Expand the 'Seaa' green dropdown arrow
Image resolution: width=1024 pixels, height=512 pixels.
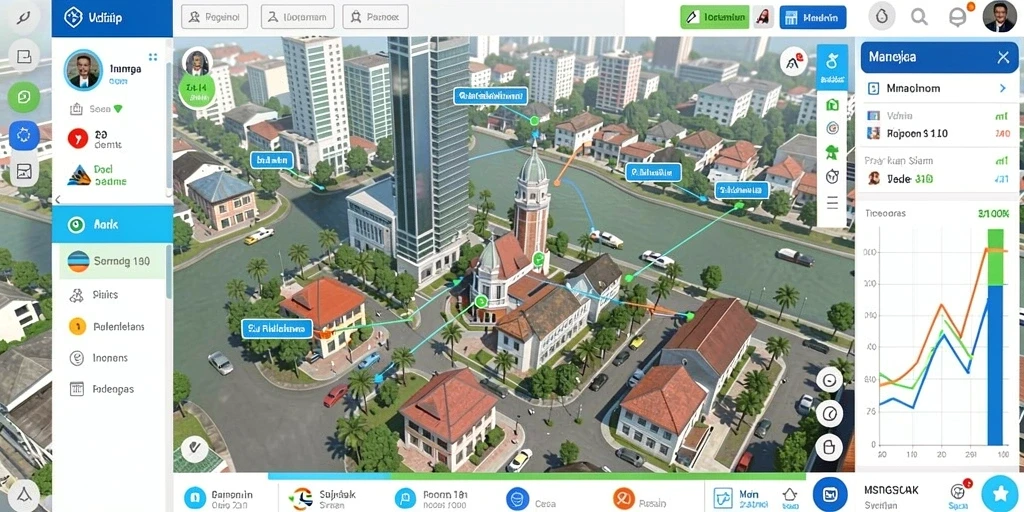pyautogui.click(x=118, y=109)
